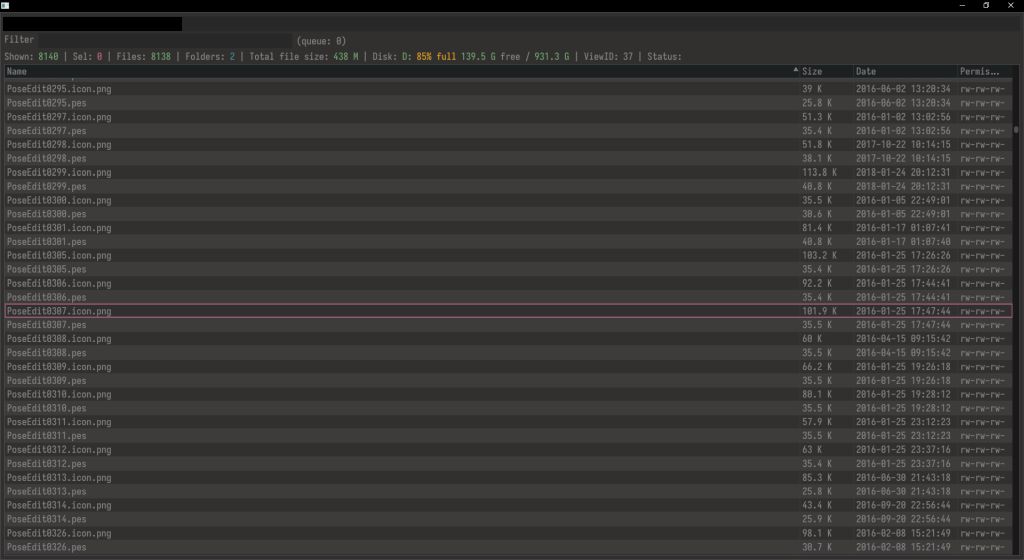Select file PoseEdit0297.icon.png
The image size is (1024, 560).
[x=508, y=117]
